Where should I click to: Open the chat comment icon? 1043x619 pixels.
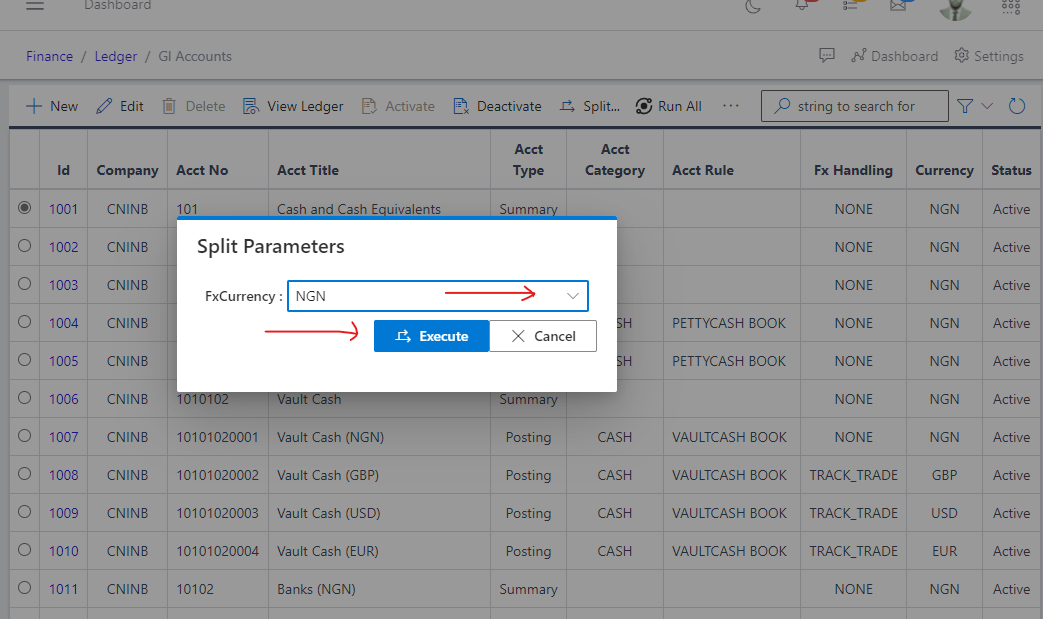tap(826, 56)
